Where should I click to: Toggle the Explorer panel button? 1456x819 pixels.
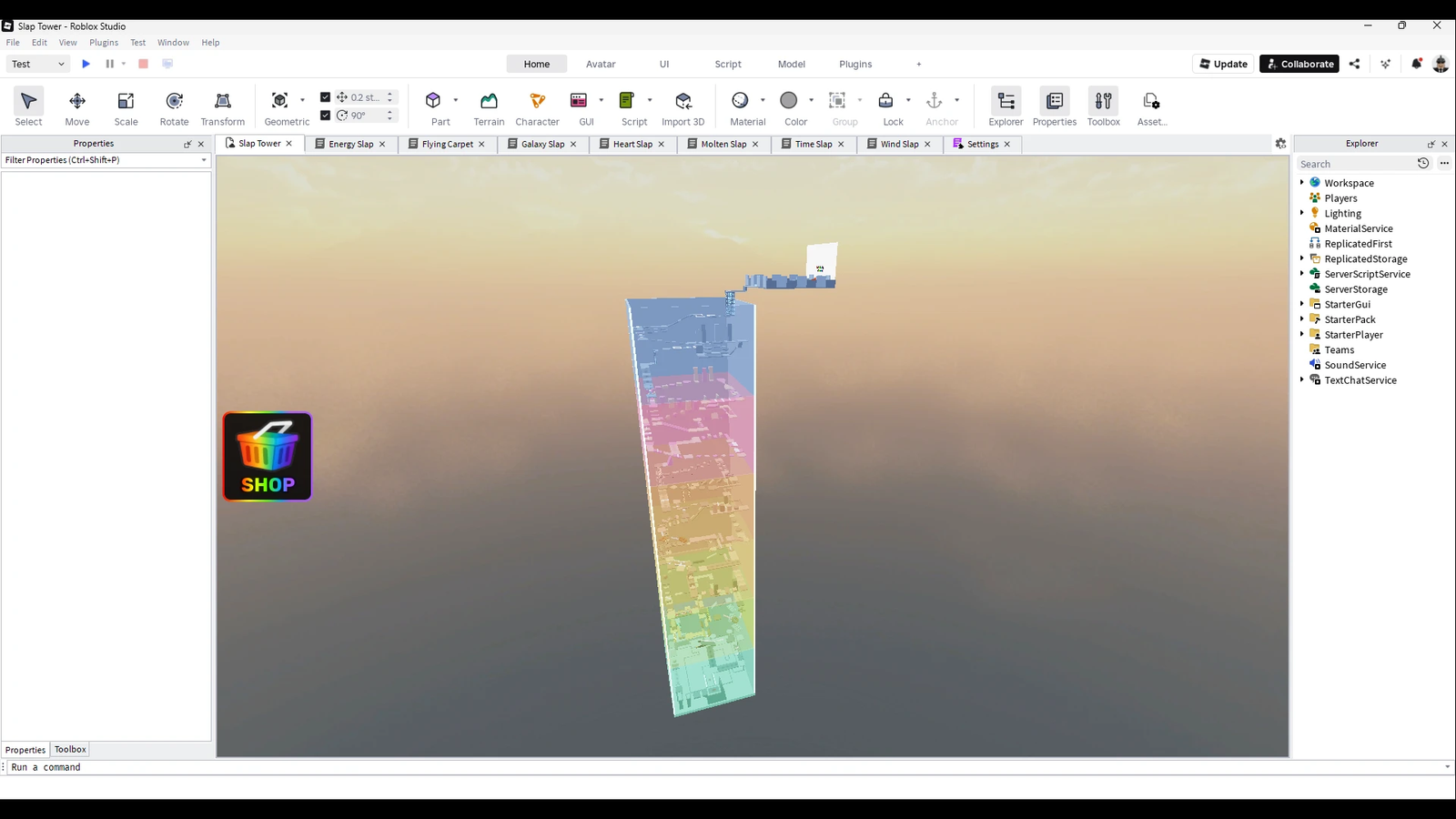click(1006, 107)
